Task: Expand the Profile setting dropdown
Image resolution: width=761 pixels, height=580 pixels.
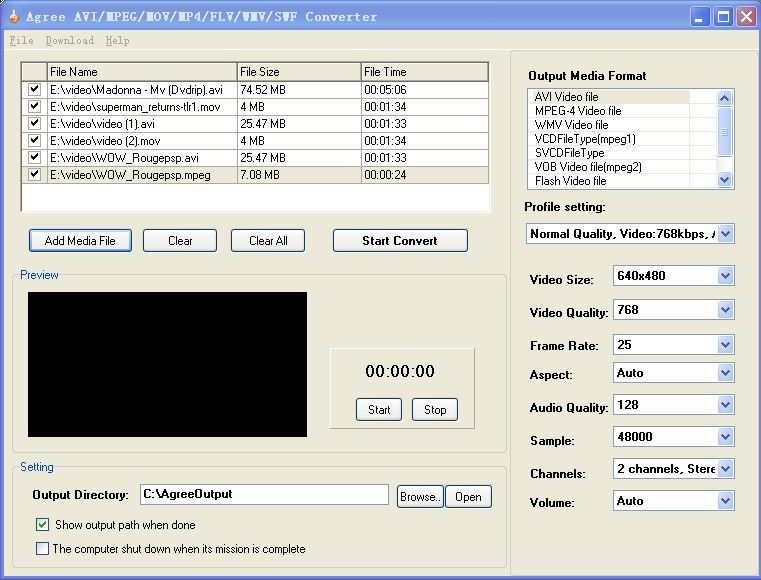Action: [x=726, y=233]
